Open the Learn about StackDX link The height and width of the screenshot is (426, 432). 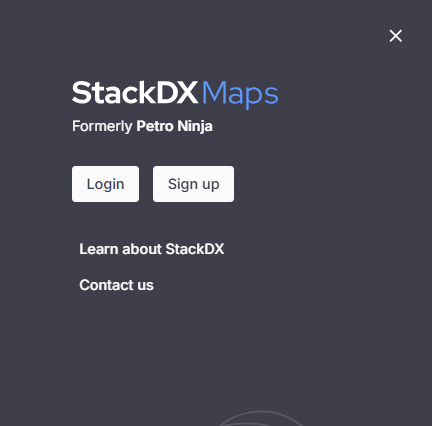tap(152, 249)
